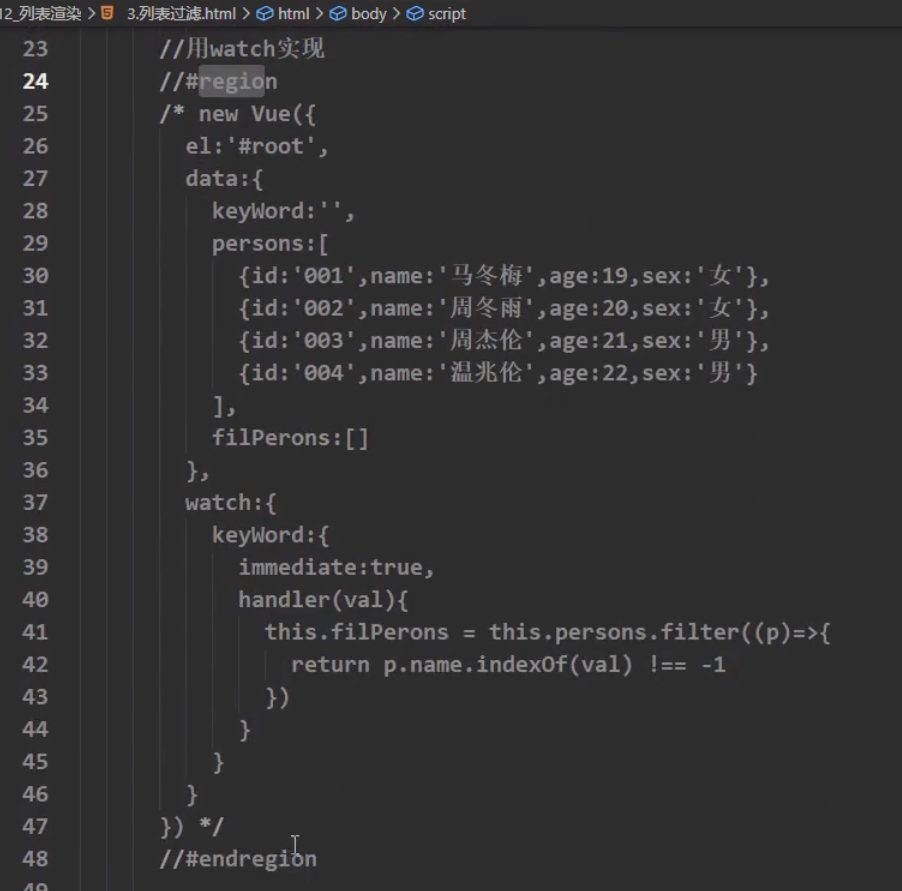Click the cube icon beside script
The width and height of the screenshot is (902, 891).
click(415, 13)
